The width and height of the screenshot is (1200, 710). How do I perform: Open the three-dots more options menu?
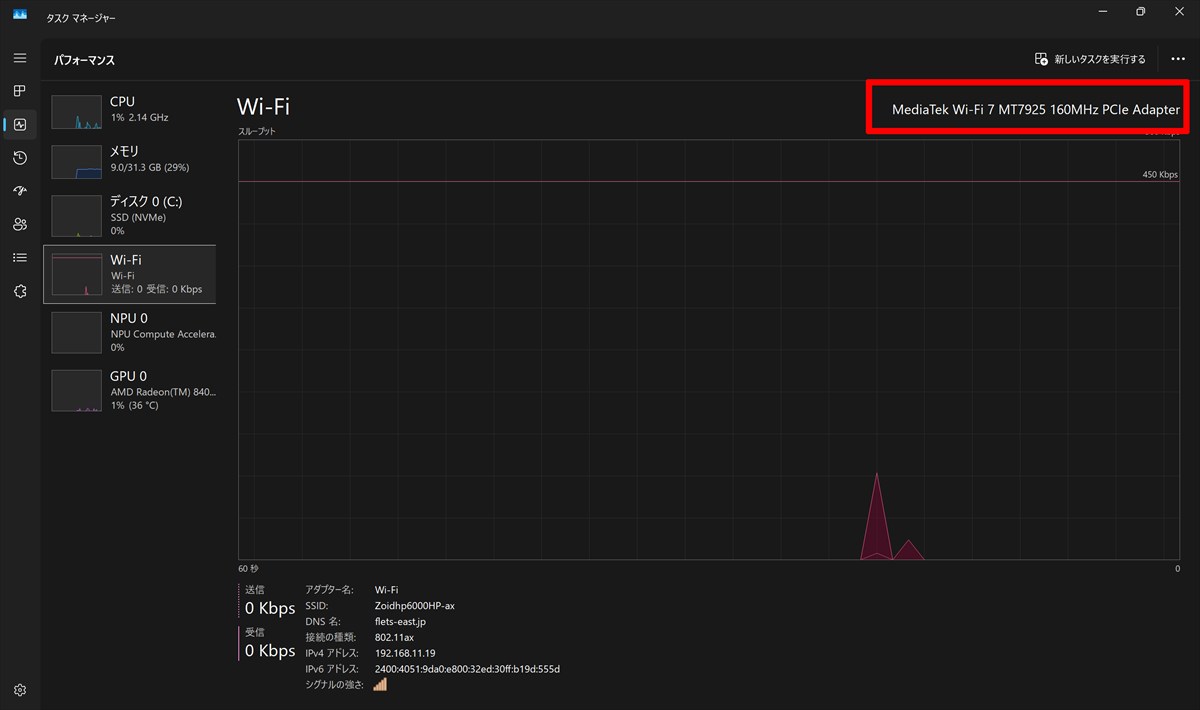pyautogui.click(x=1178, y=59)
